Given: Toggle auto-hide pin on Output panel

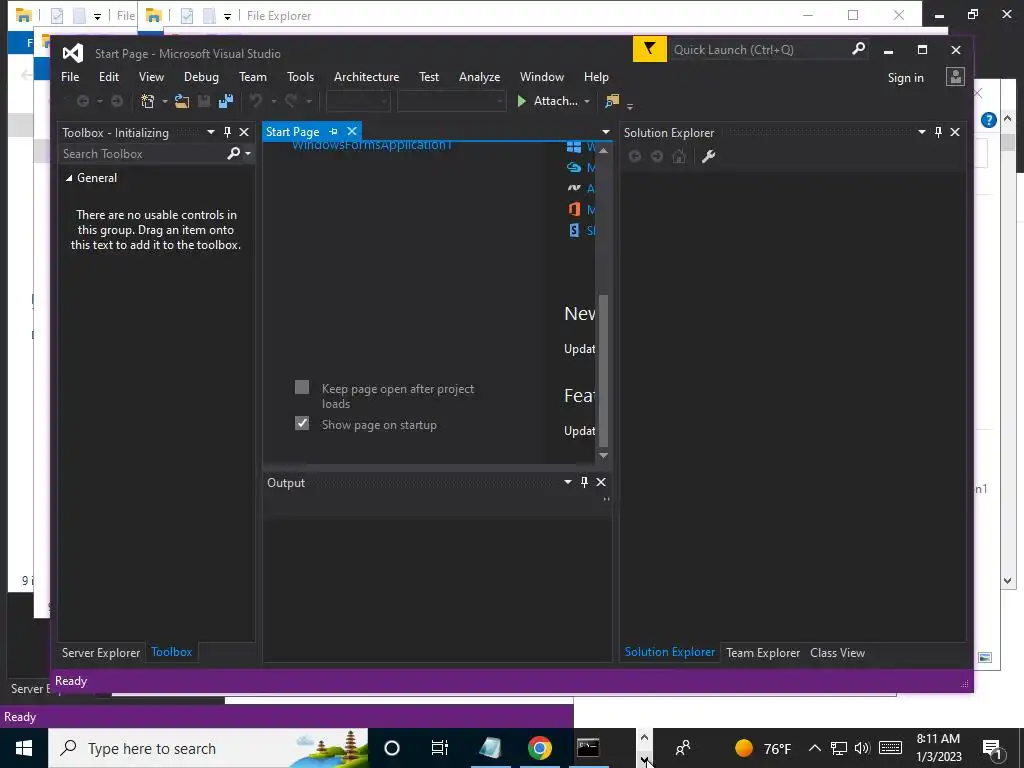Looking at the screenshot, I should [584, 482].
